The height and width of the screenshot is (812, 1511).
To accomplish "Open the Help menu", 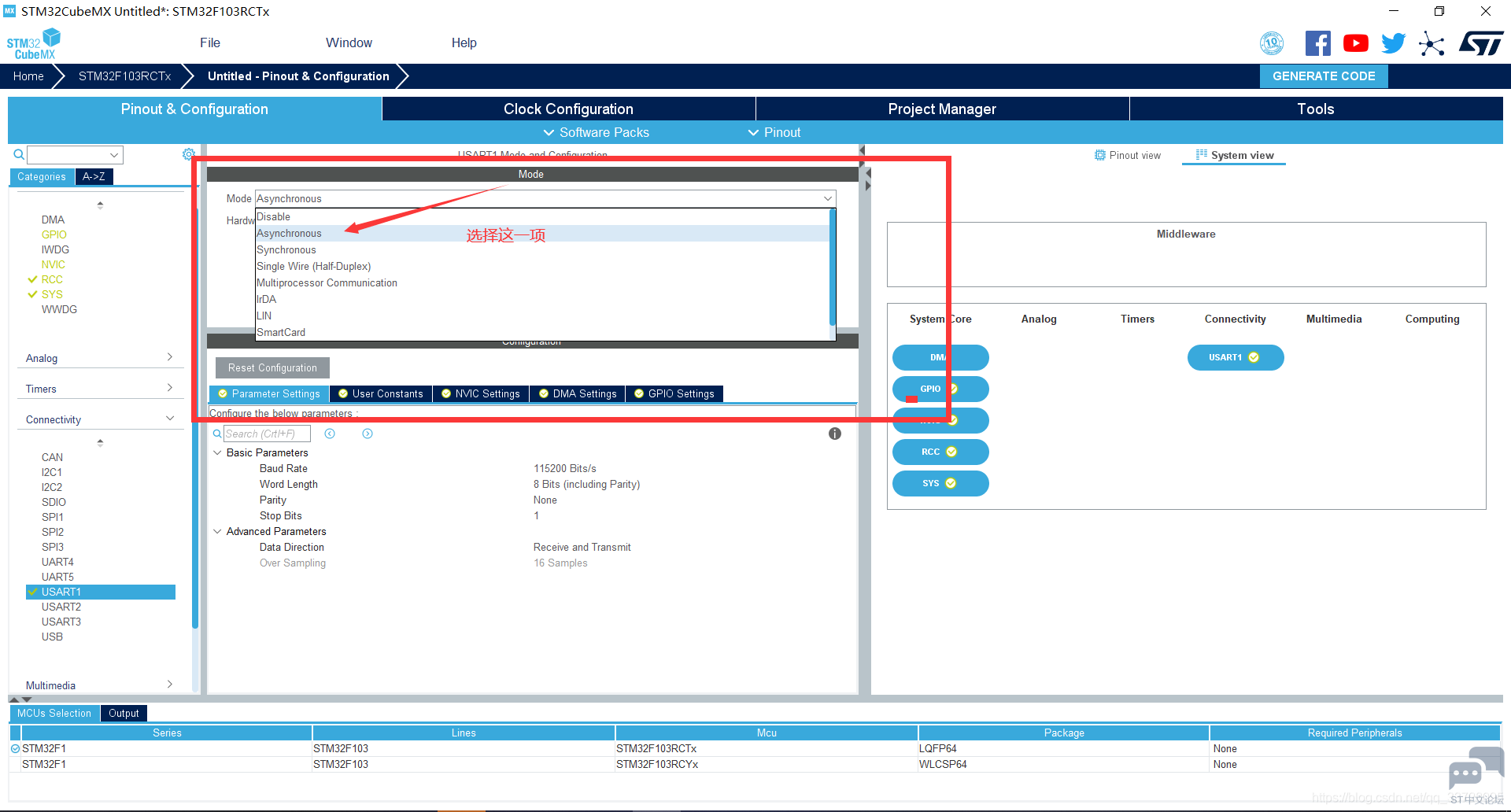I will click(464, 42).
